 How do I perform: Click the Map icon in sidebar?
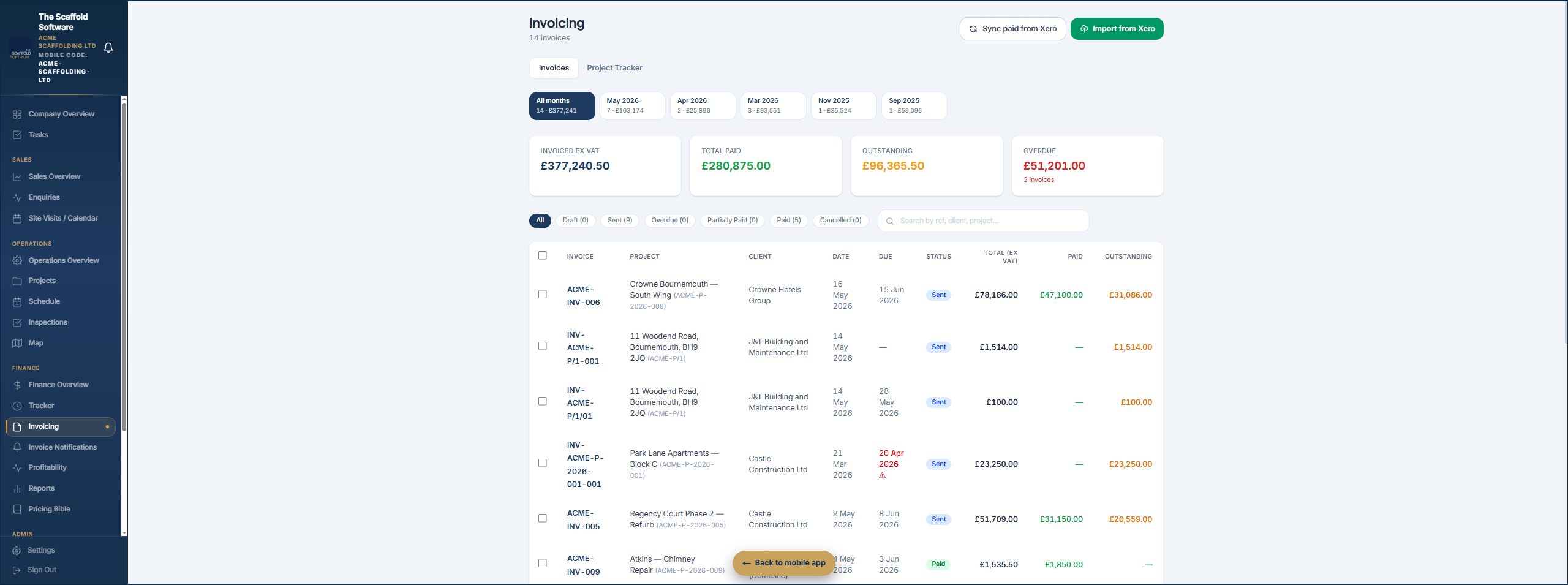pyautogui.click(x=17, y=343)
